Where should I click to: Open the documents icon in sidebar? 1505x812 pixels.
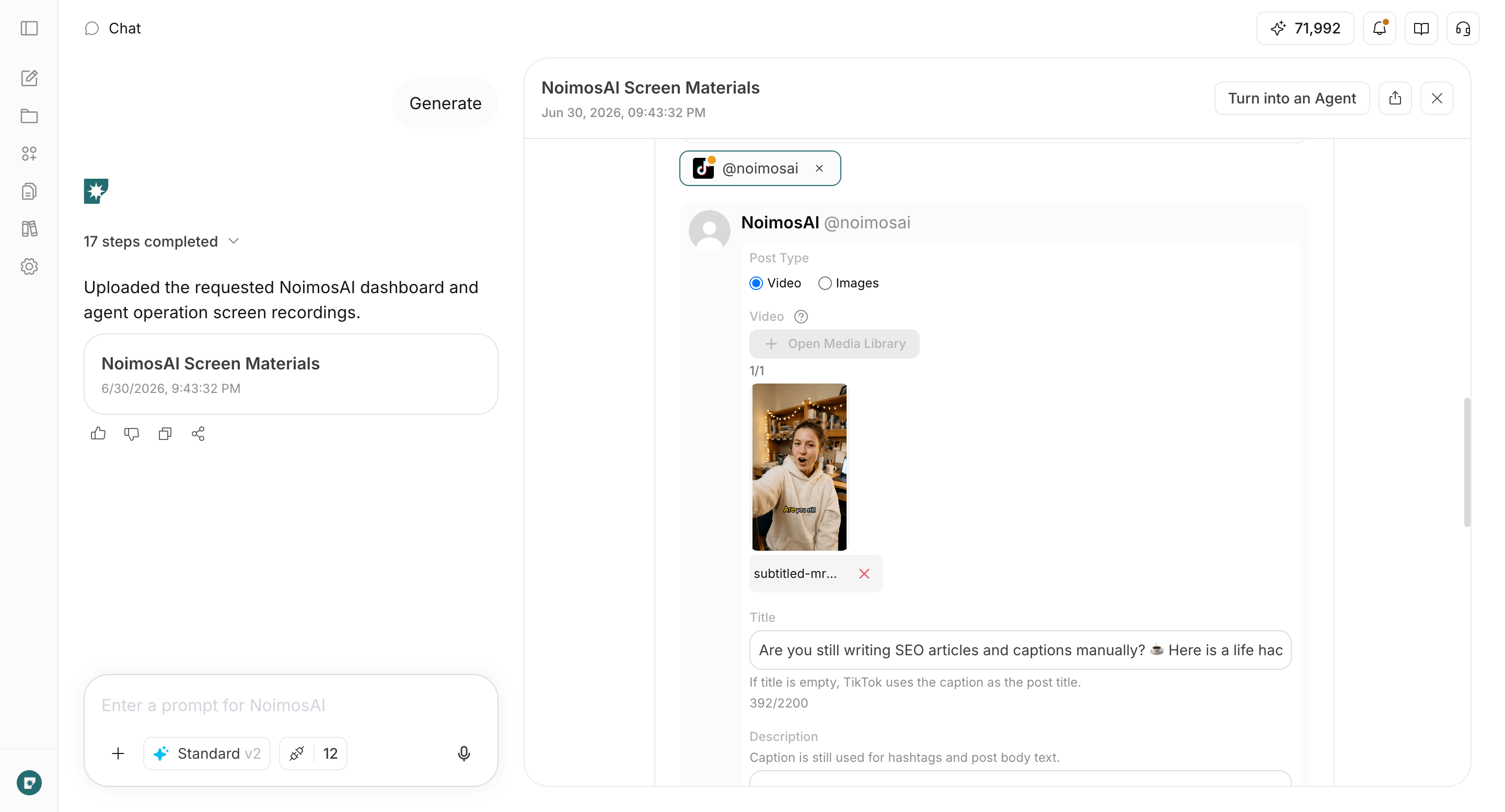click(29, 191)
